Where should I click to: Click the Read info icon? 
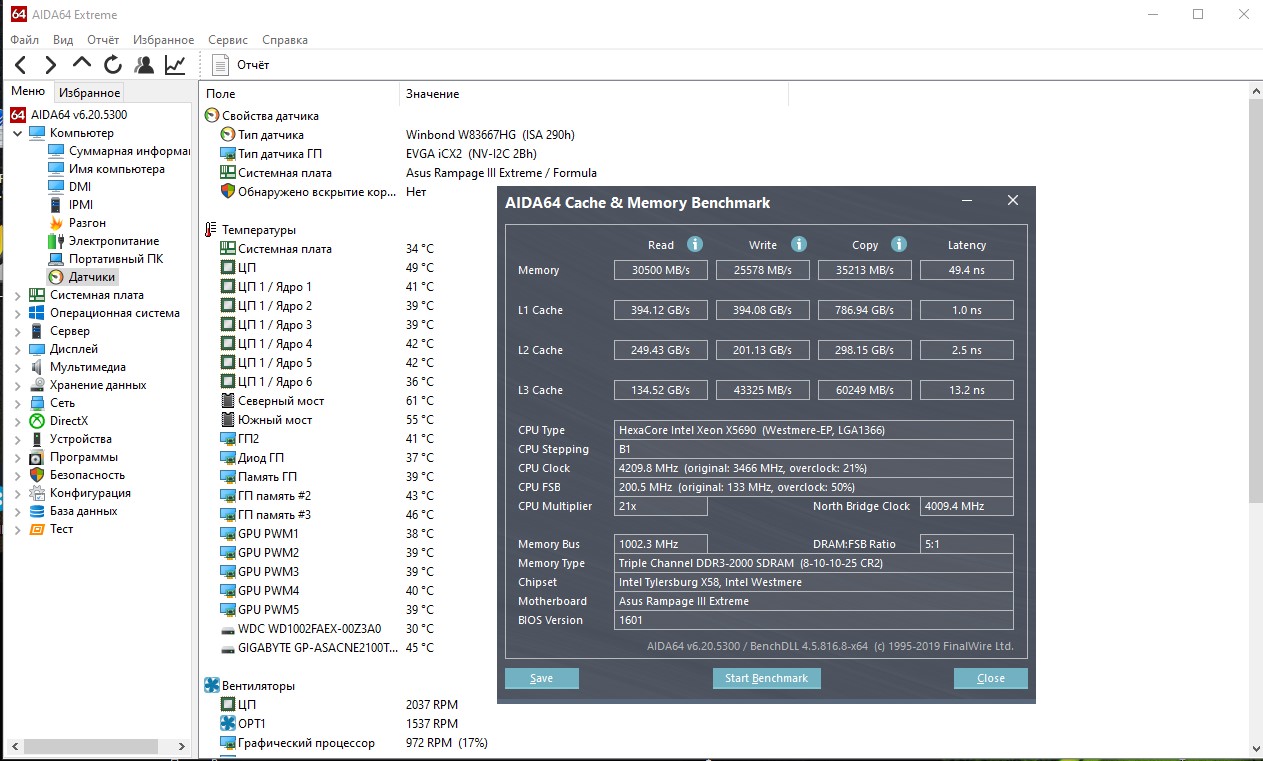(x=695, y=244)
